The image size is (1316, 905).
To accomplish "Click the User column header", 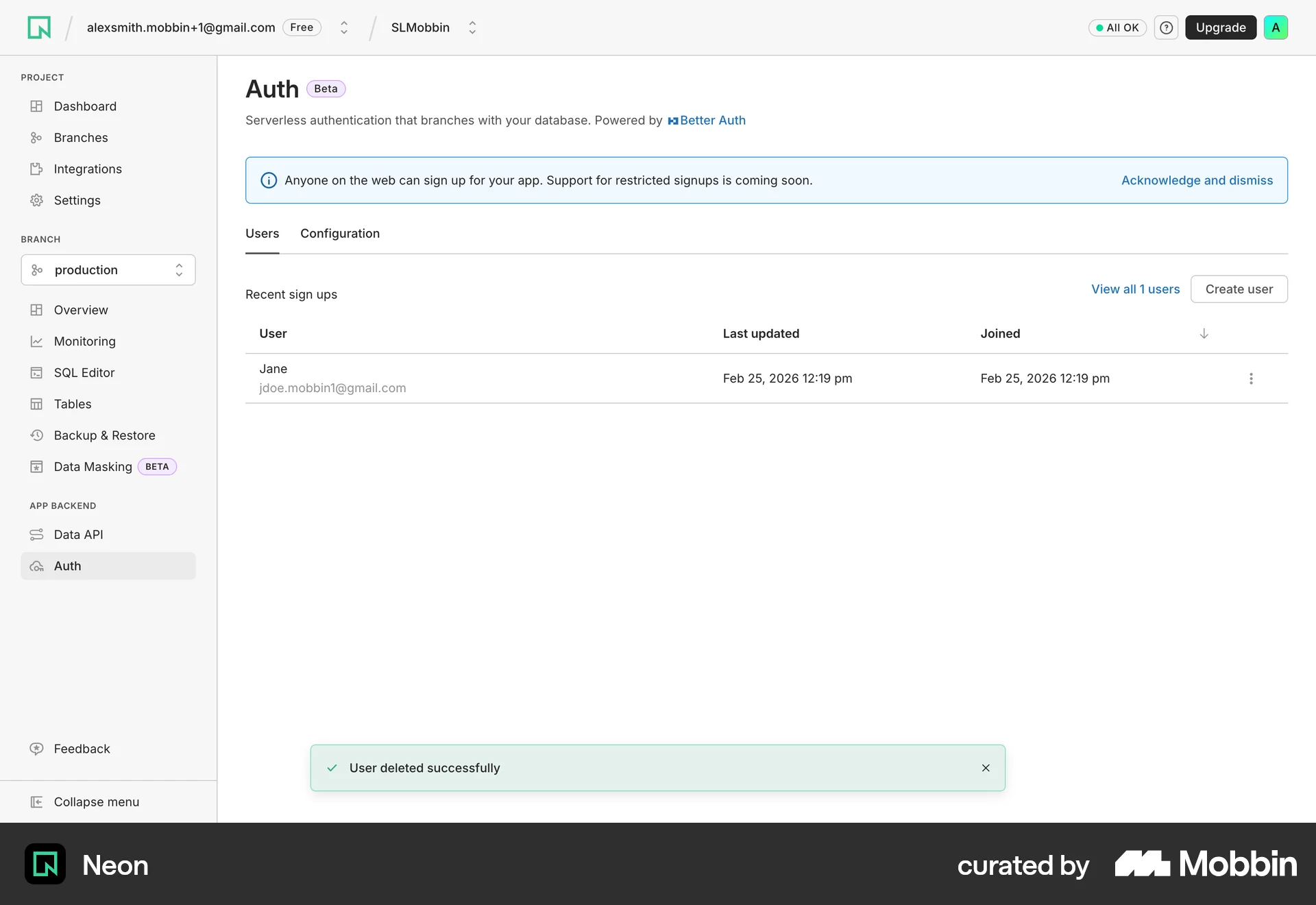I will [x=273, y=334].
